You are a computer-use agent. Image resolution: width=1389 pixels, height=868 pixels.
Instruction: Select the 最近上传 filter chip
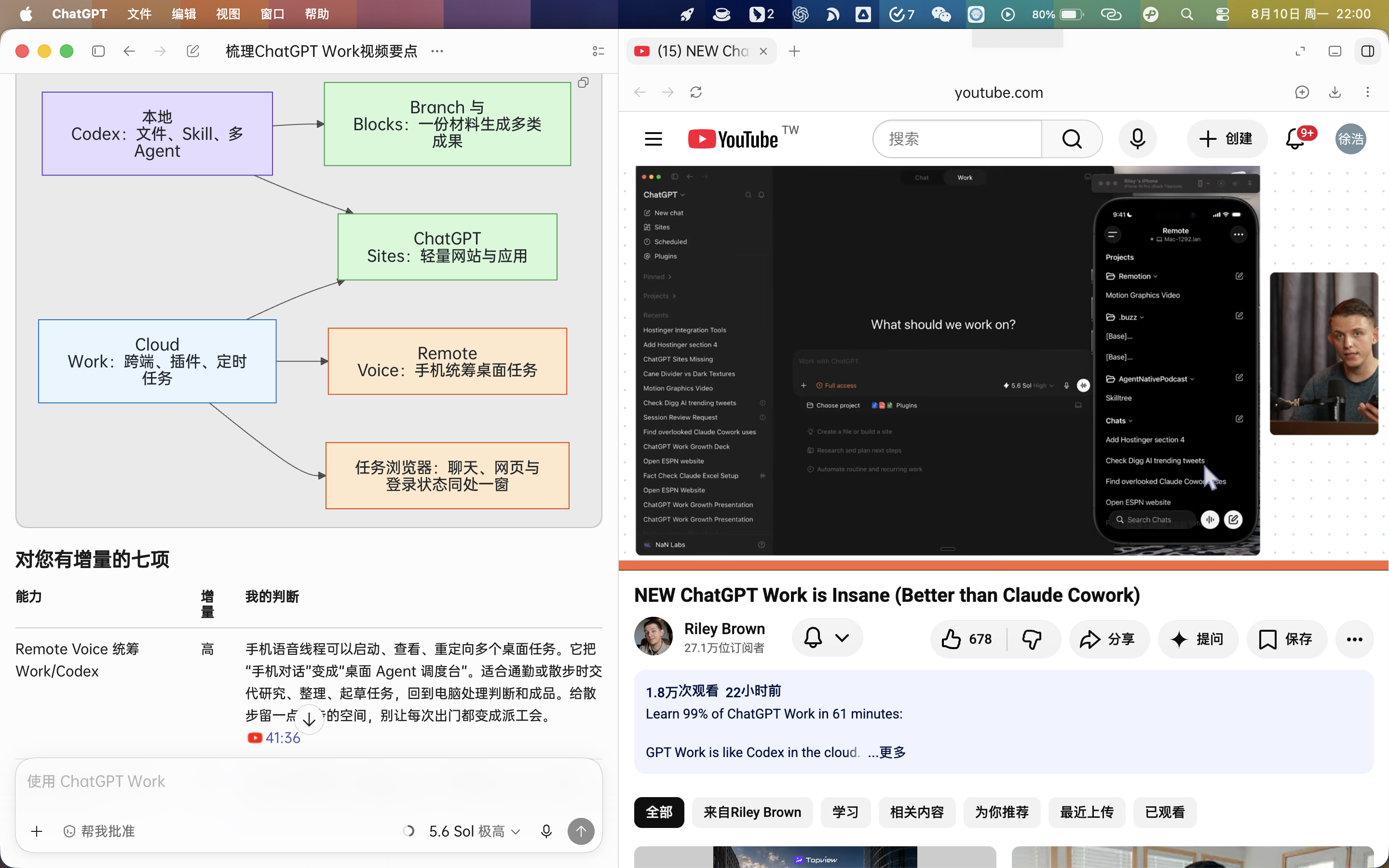tap(1087, 813)
